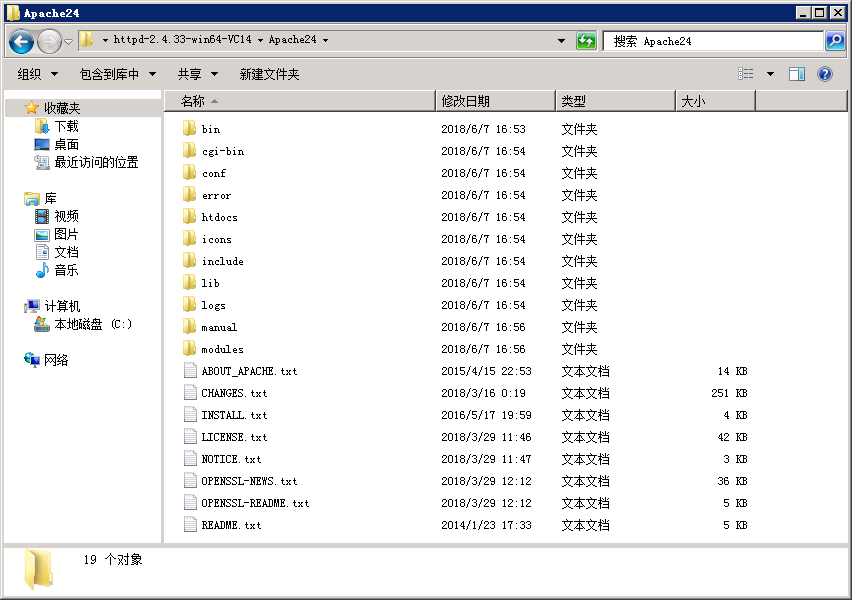Click the httpd-2.4.33-win64-VC14 breadcrumb segment
The image size is (852, 600).
click(183, 40)
